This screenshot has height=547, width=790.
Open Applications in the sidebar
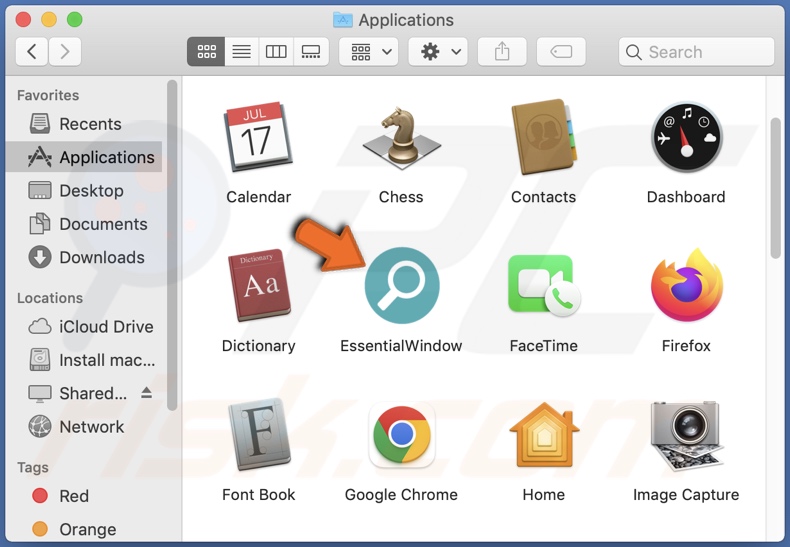pos(84,157)
